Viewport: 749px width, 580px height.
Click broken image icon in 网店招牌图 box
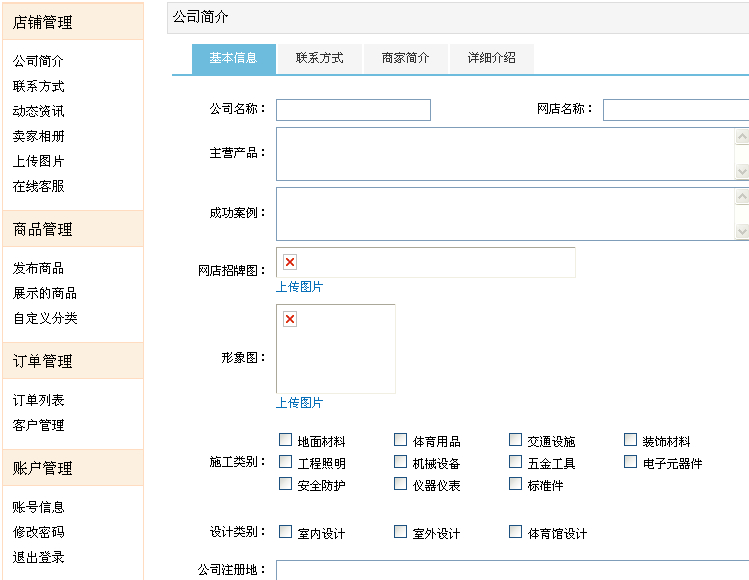(290, 262)
